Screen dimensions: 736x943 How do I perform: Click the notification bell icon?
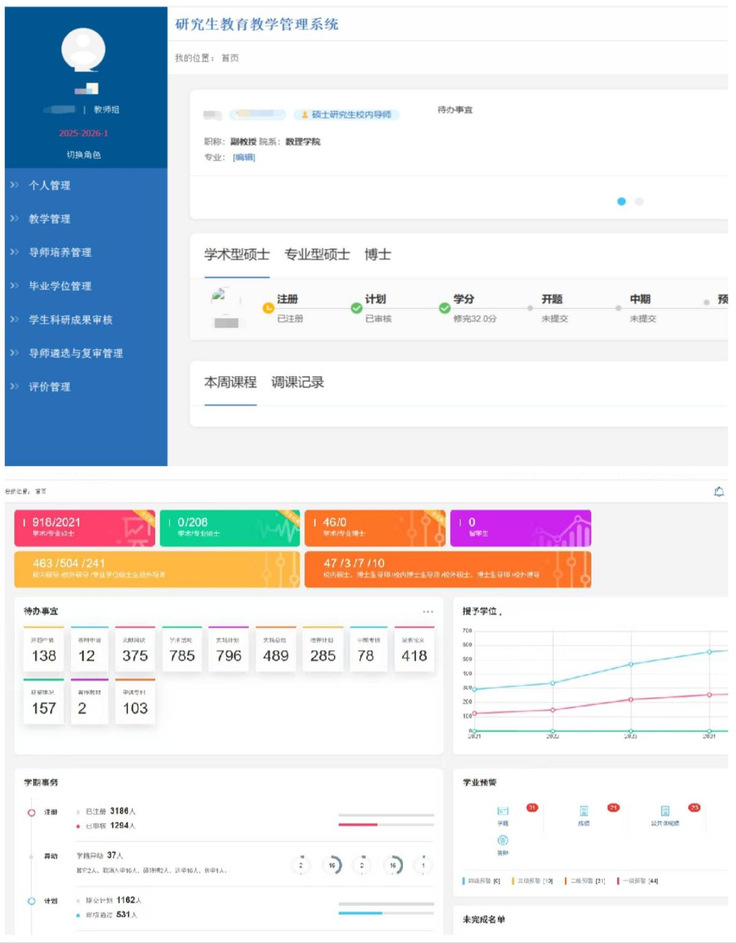719,491
